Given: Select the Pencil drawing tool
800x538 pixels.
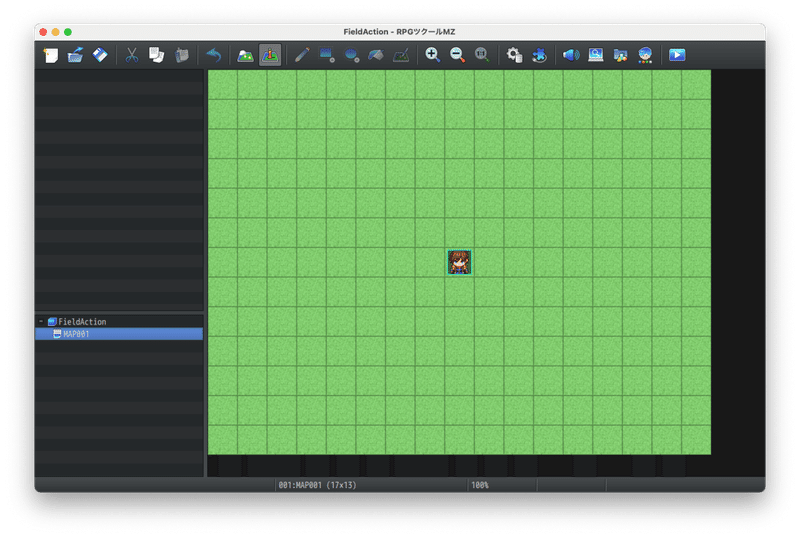Looking at the screenshot, I should point(302,55).
